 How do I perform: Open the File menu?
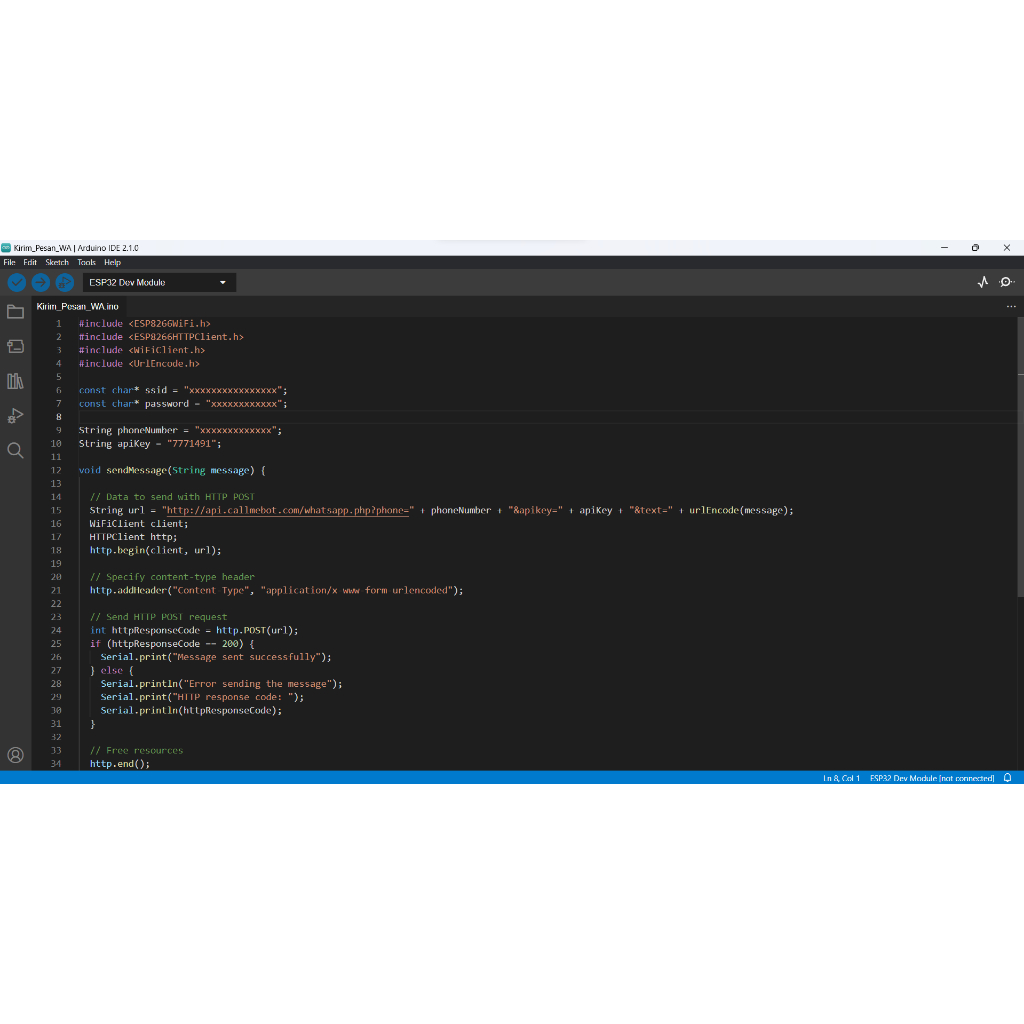(10, 263)
